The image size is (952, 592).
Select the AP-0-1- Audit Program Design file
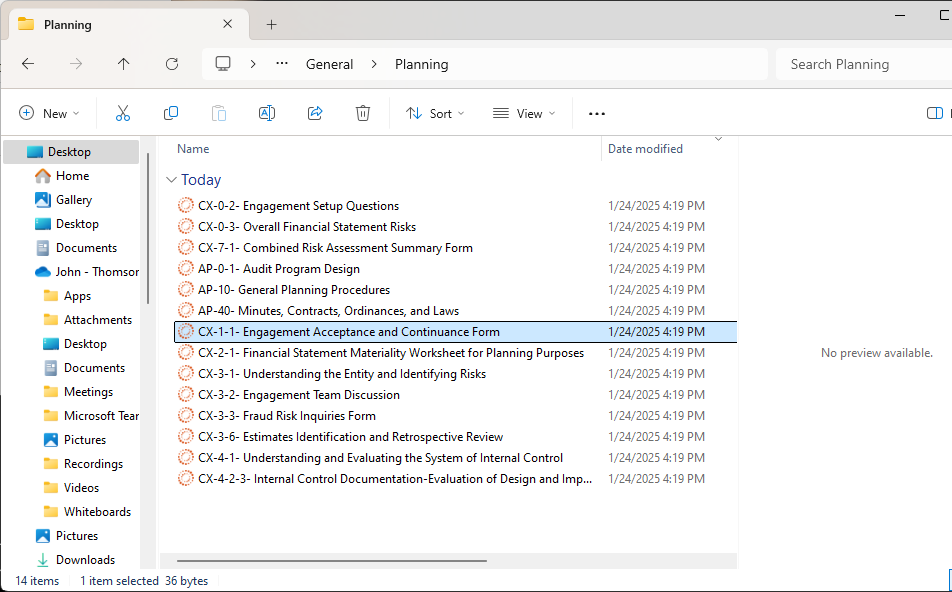pyautogui.click(x=278, y=269)
